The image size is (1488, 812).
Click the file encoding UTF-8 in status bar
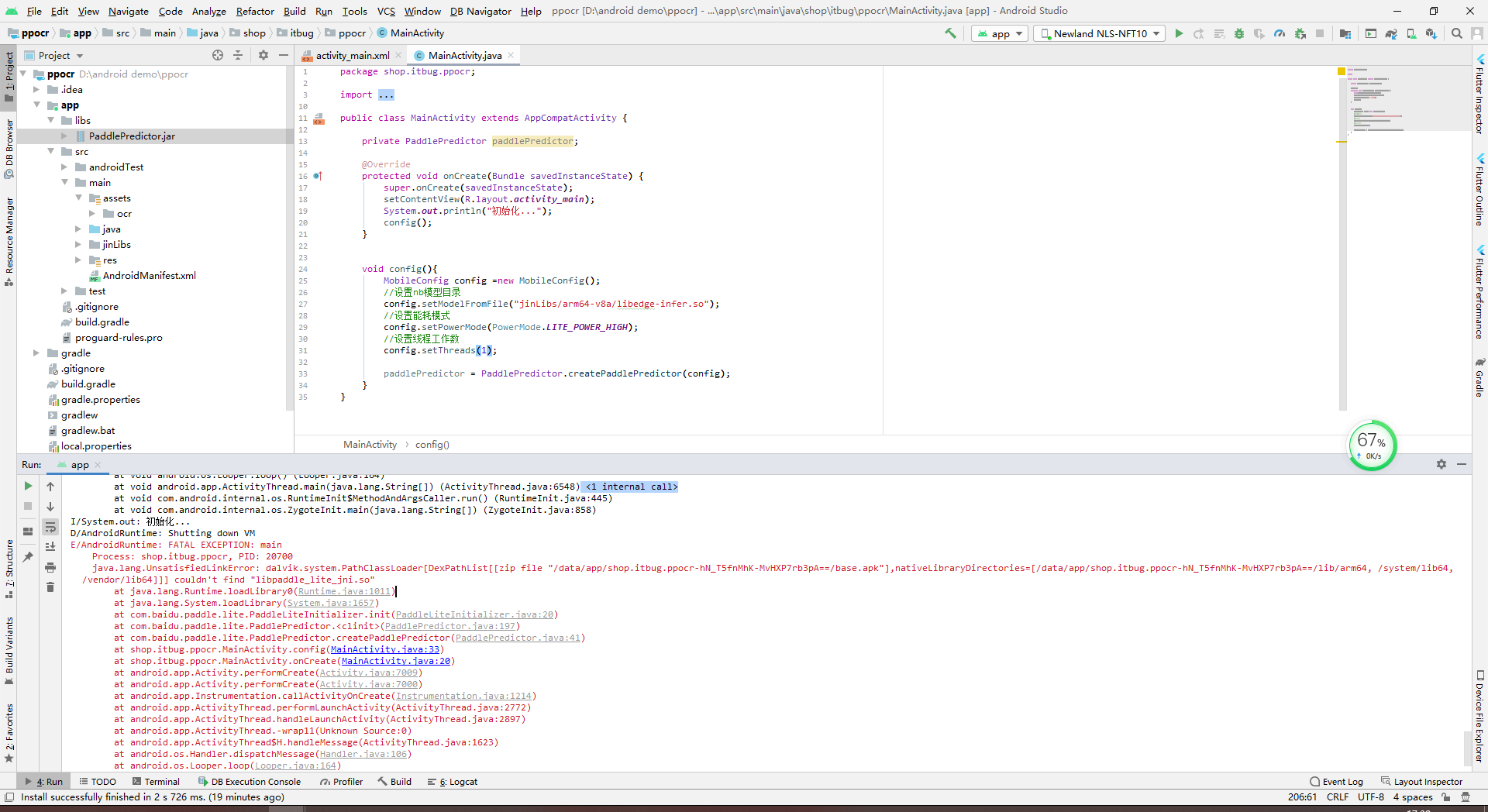pyautogui.click(x=1370, y=797)
